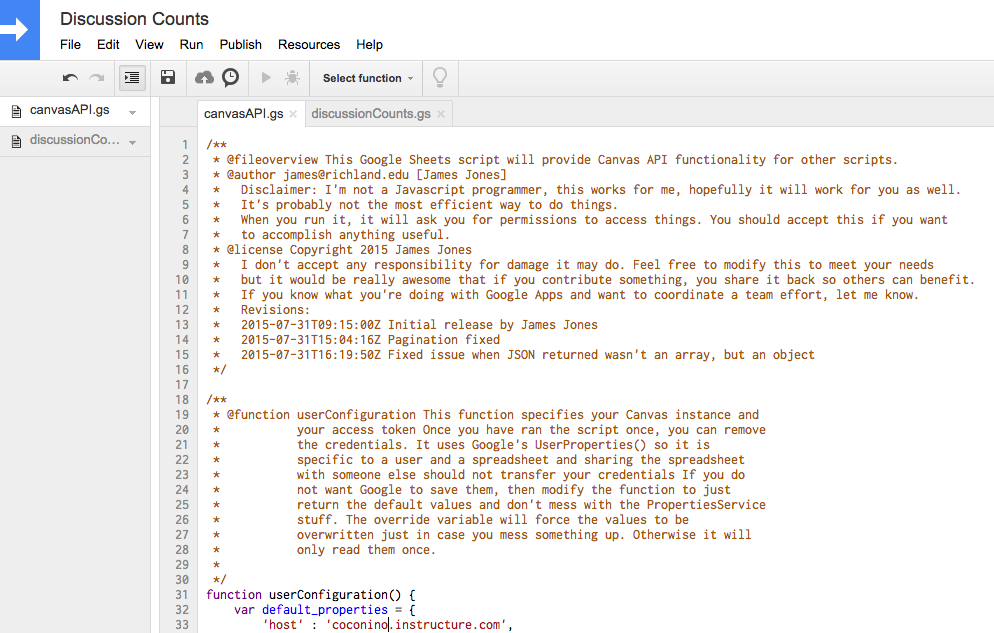Viewport: 994px width, 633px height.
Task: Click the 'Revisions:' comment on line 12
Action: point(275,310)
